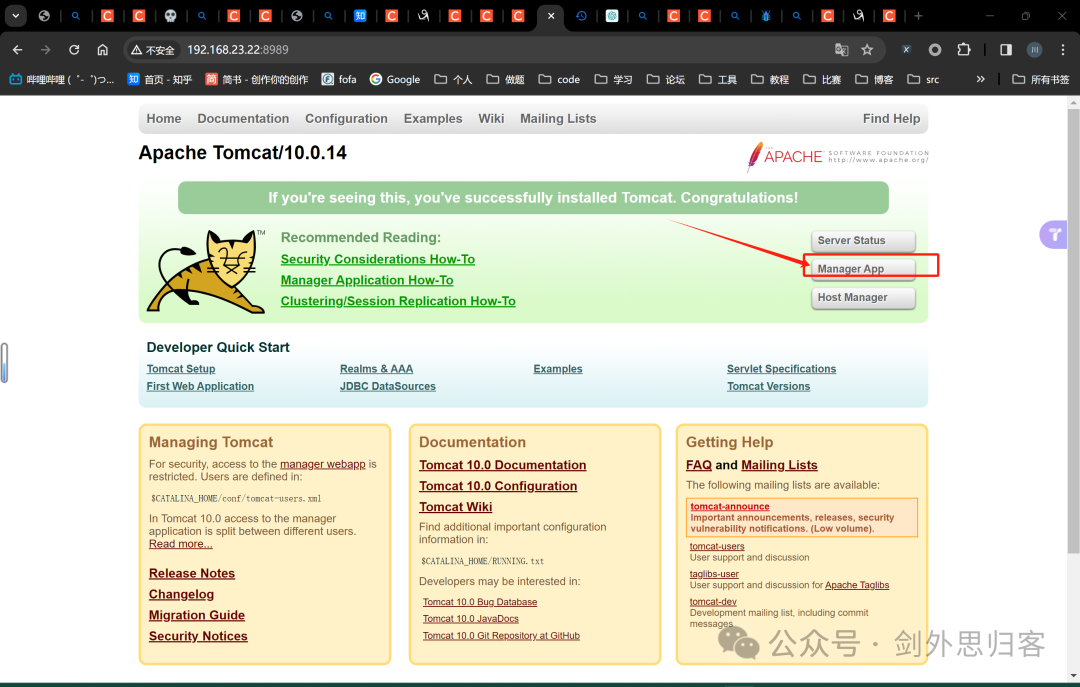
Task: Open the 首页 - 知乎 bookmark
Action: pos(160,79)
